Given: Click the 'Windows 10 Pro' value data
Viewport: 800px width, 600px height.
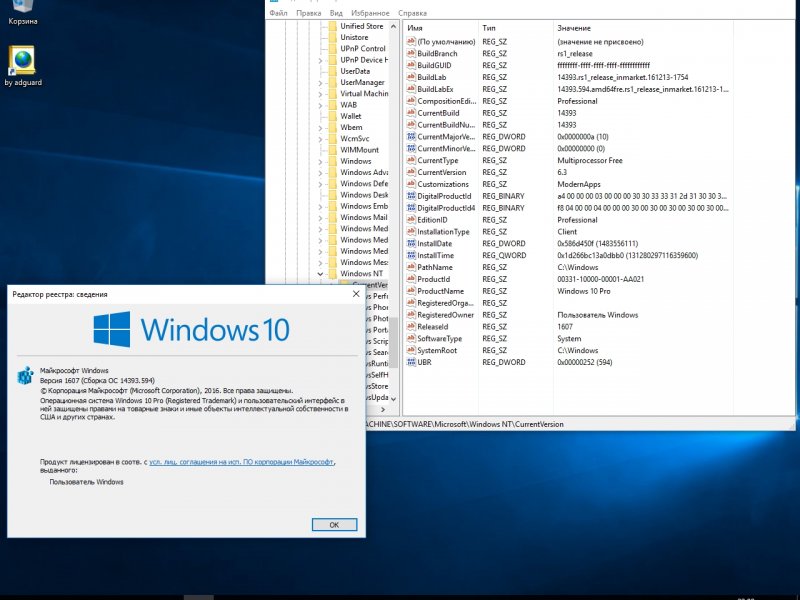Looking at the screenshot, I should pos(584,291).
